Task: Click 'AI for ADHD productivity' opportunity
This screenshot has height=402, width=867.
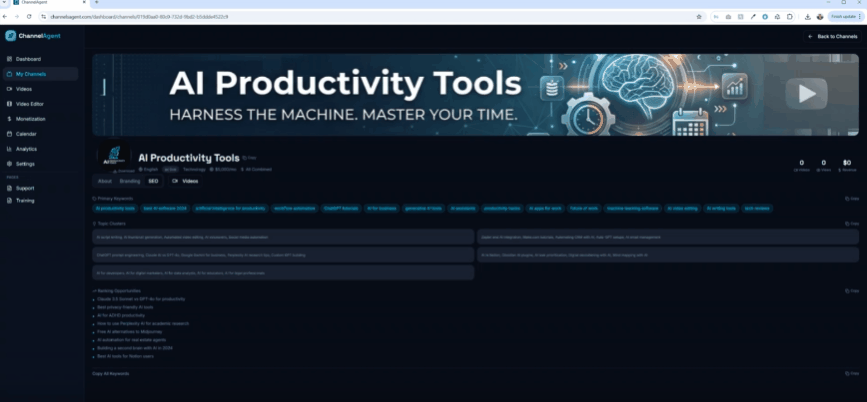Action: pyautogui.click(x=121, y=315)
